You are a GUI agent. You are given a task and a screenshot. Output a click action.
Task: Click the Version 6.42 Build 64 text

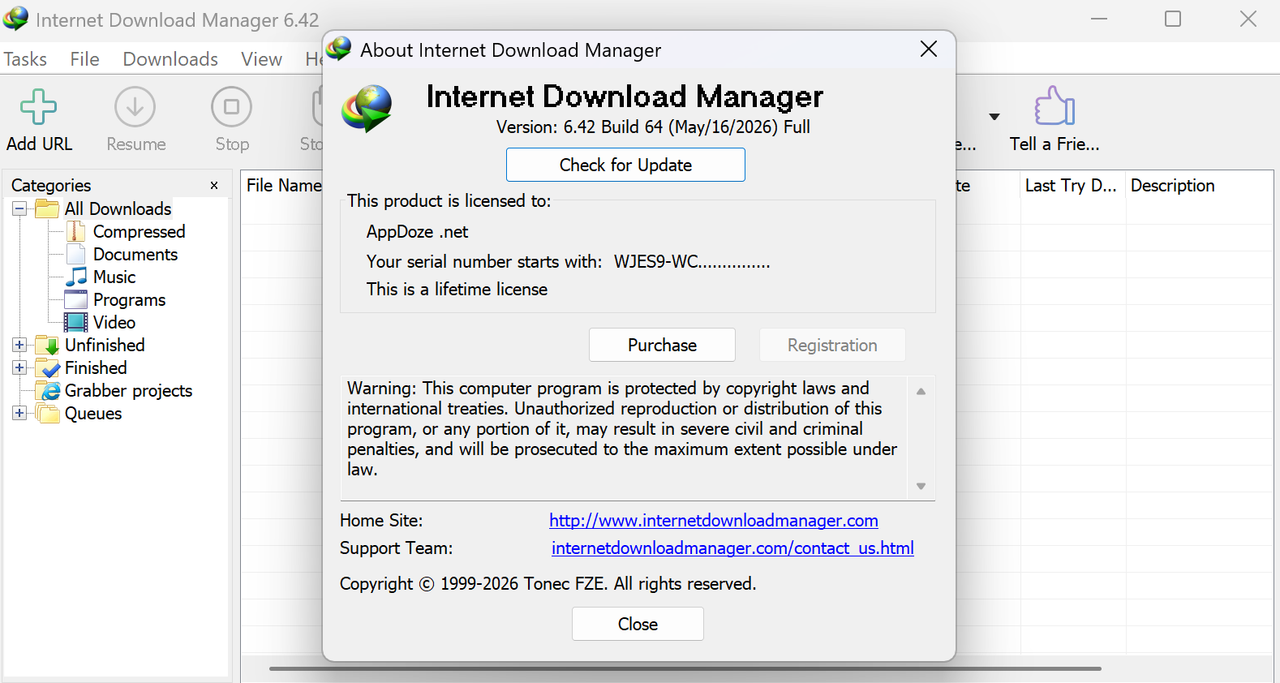coord(653,127)
